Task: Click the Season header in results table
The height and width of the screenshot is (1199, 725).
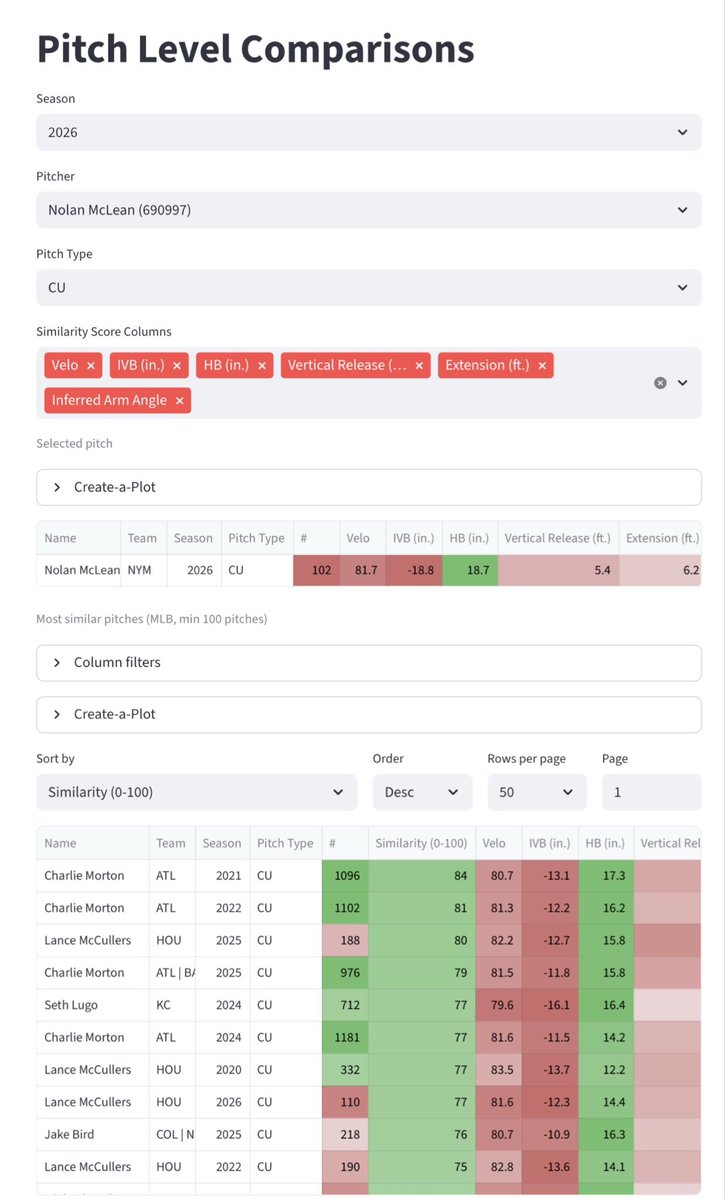Action: pyautogui.click(x=222, y=843)
